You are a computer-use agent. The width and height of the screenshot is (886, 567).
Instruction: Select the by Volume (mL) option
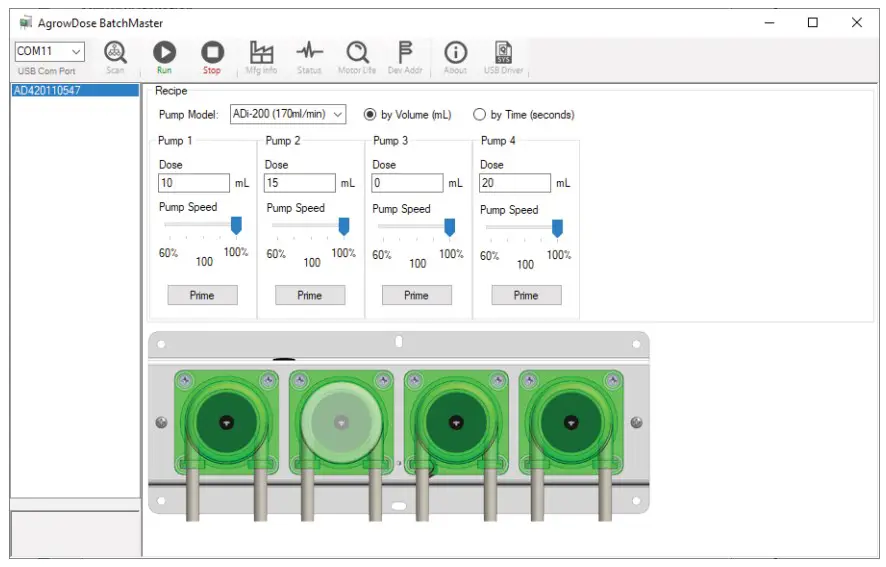(x=370, y=115)
